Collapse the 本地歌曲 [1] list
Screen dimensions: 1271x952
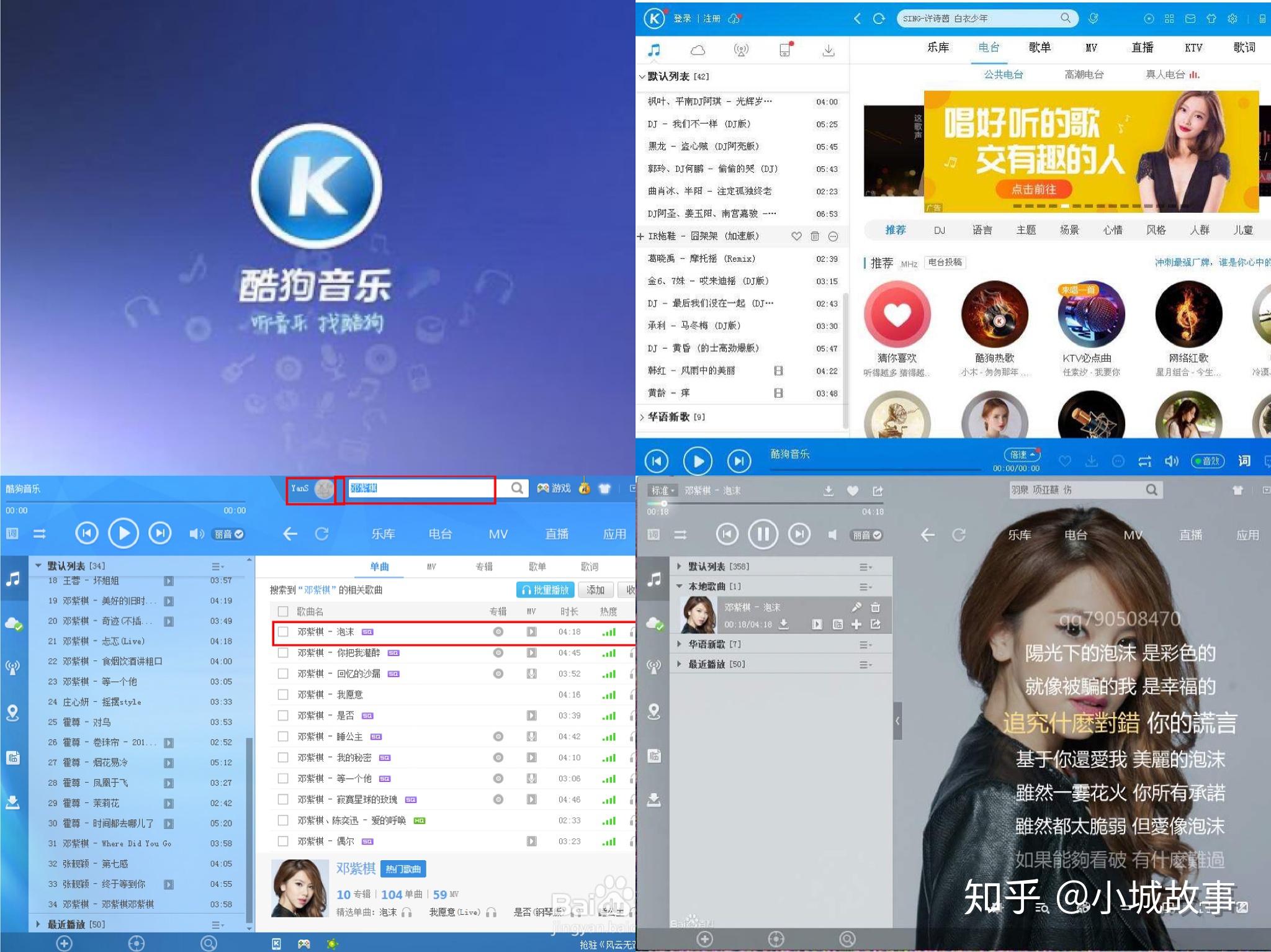pyautogui.click(x=679, y=586)
